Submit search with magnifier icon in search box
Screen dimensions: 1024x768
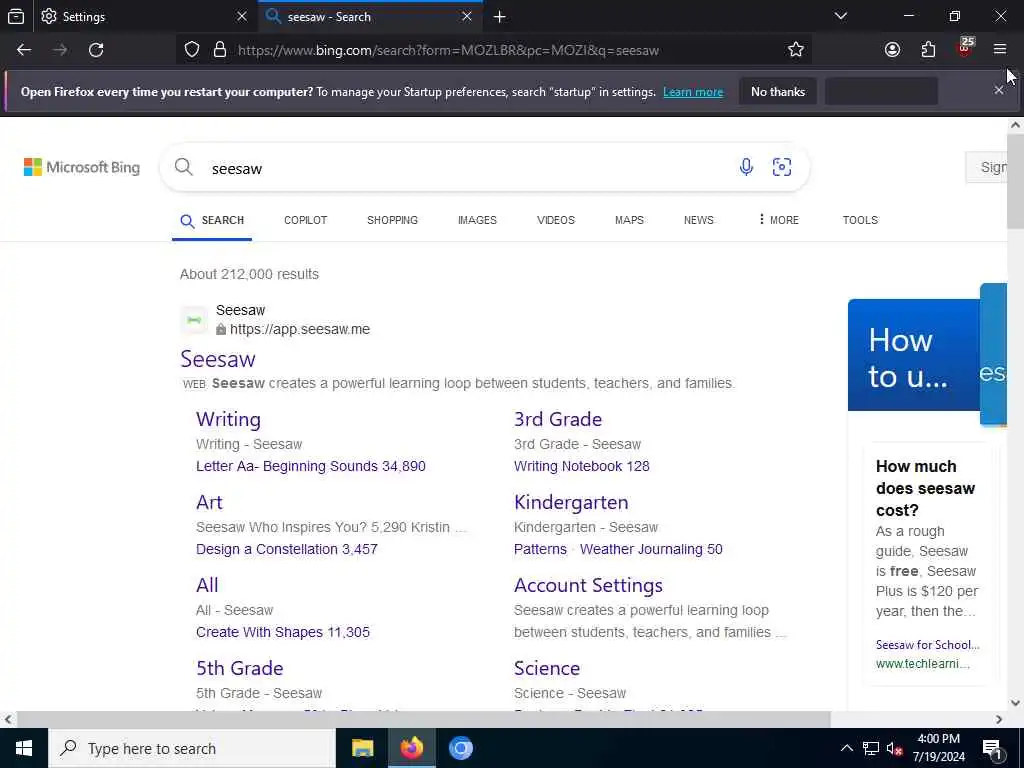click(x=184, y=167)
